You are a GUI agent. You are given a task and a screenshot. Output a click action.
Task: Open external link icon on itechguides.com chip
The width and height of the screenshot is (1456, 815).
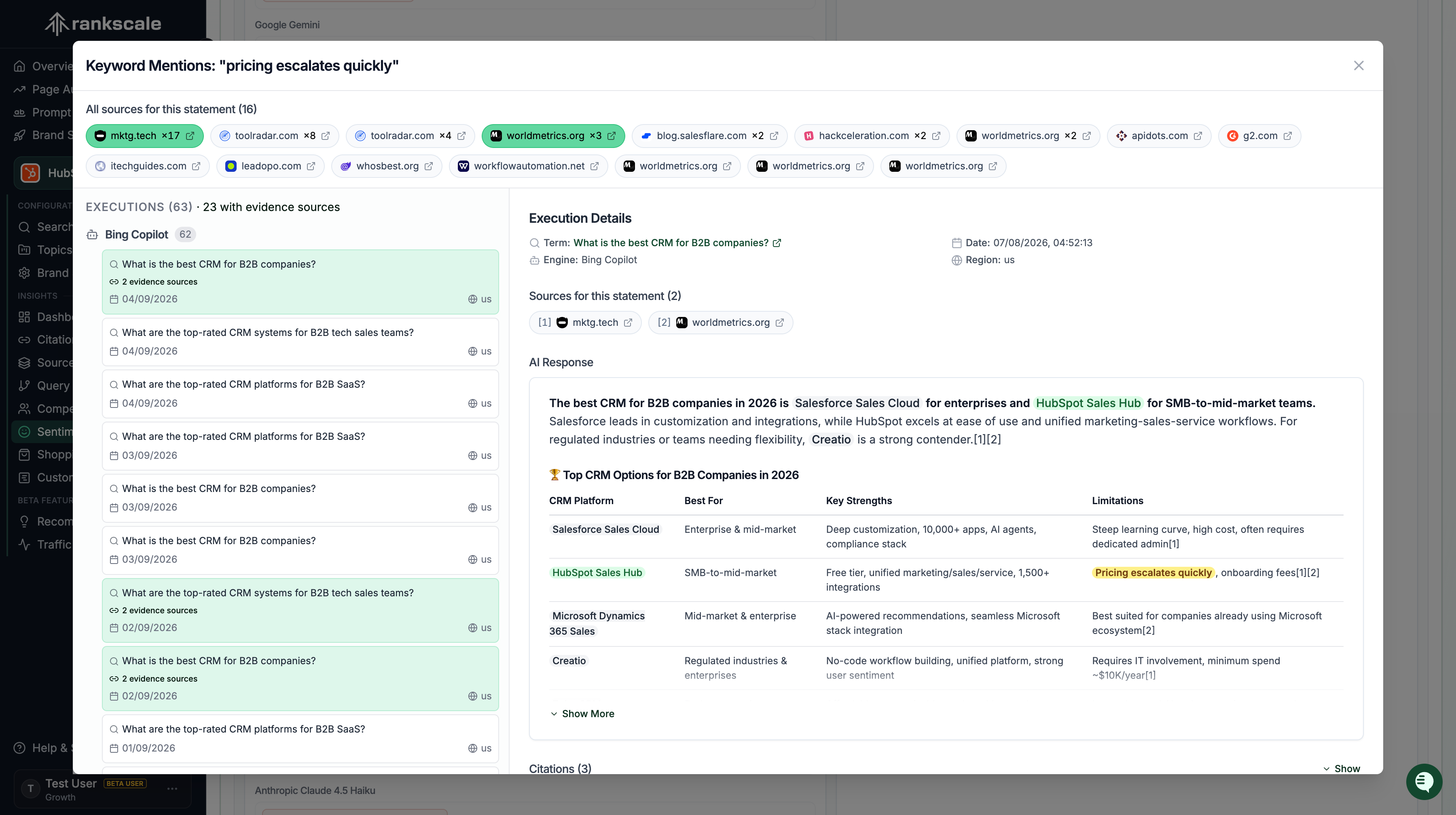tap(196, 166)
